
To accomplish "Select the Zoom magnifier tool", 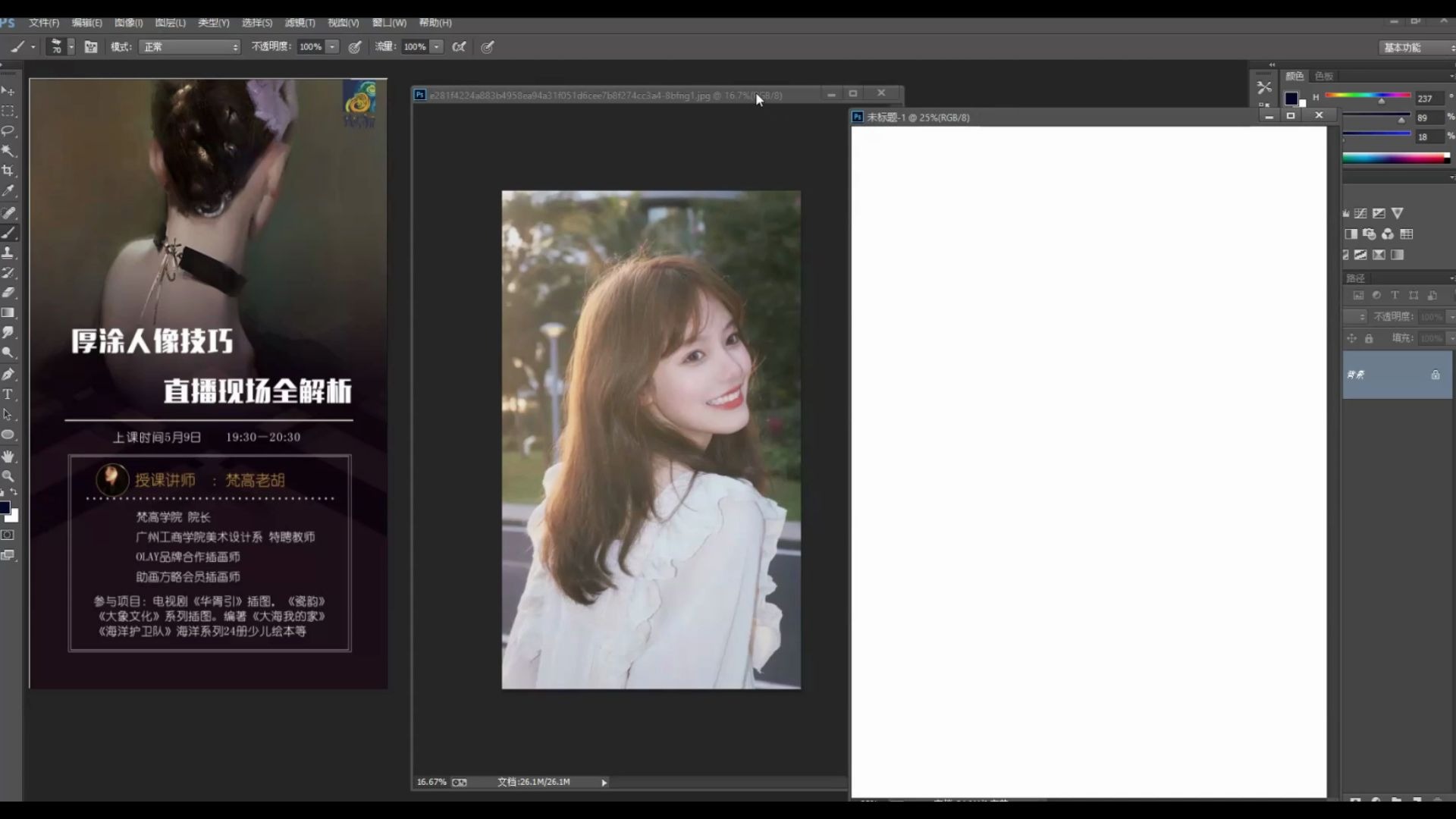I will click(x=8, y=476).
